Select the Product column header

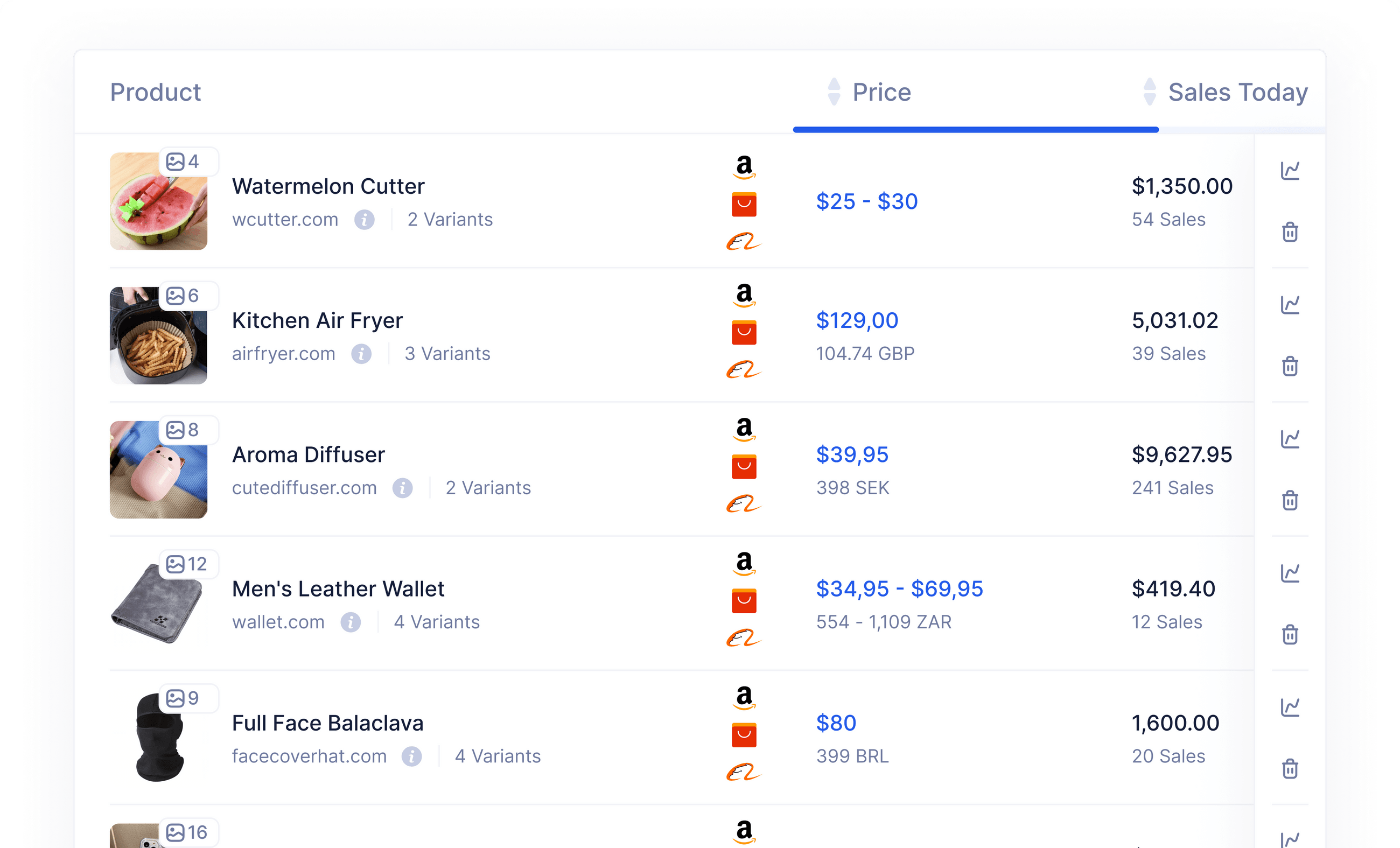156,92
